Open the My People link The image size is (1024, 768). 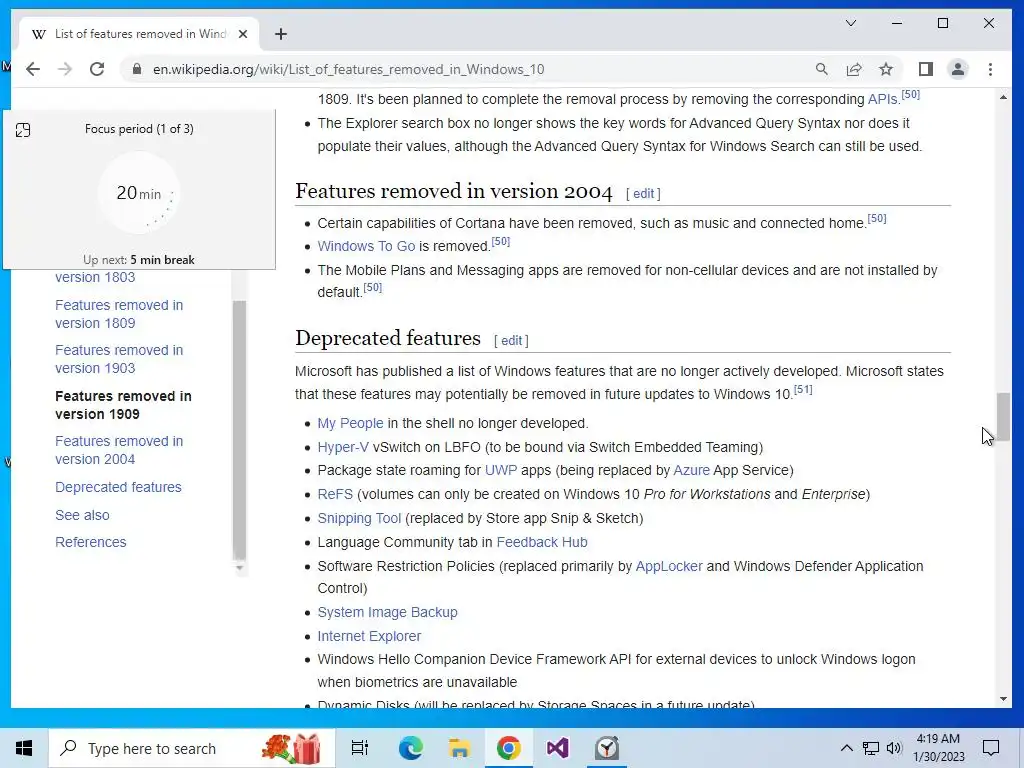tap(350, 423)
